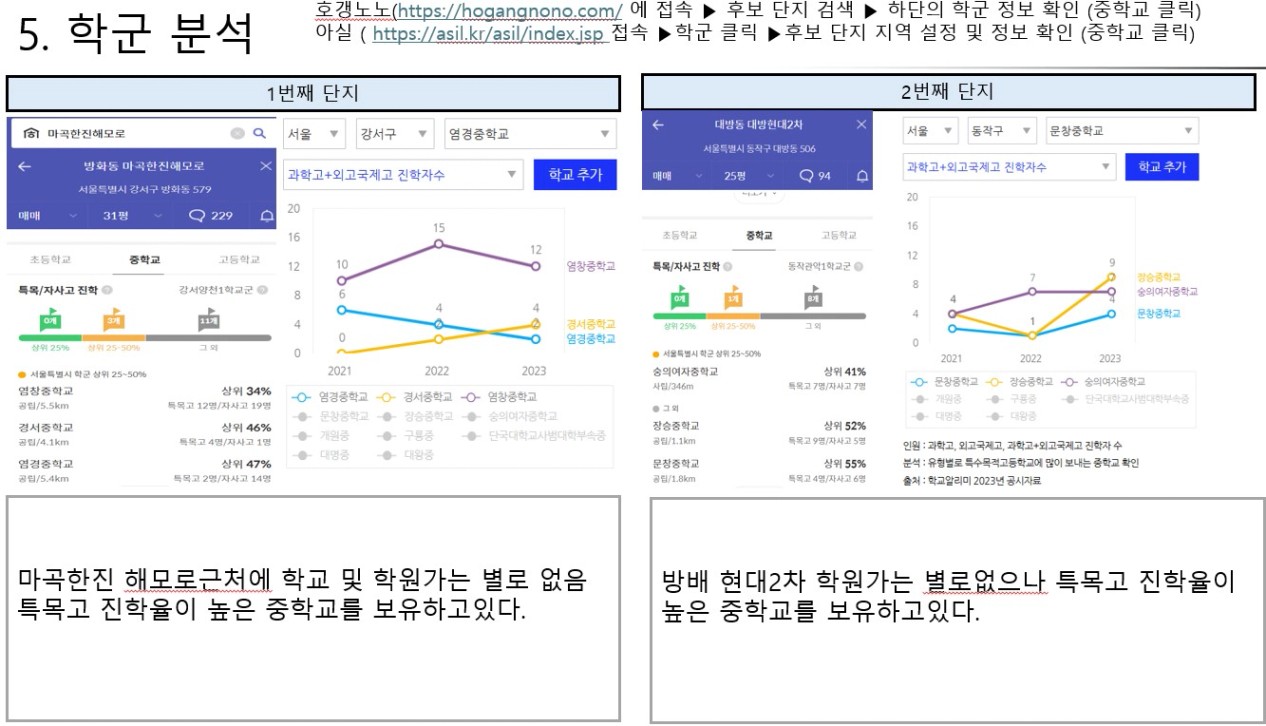Toggle the 경서중학교 legend entry under the 강서구 chart
This screenshot has width=1266, height=726.
415,397
